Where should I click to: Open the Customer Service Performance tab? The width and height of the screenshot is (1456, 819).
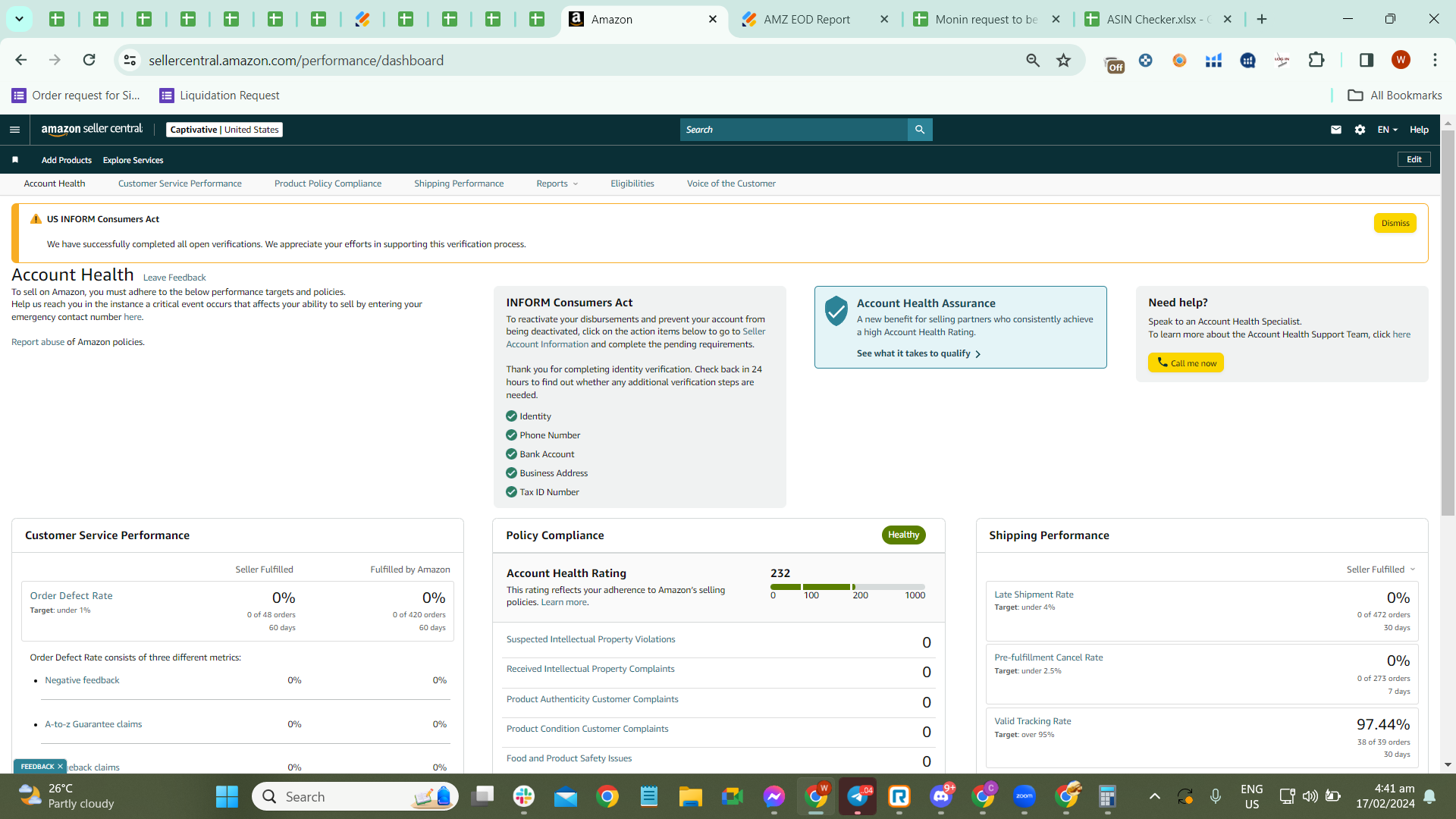click(180, 184)
